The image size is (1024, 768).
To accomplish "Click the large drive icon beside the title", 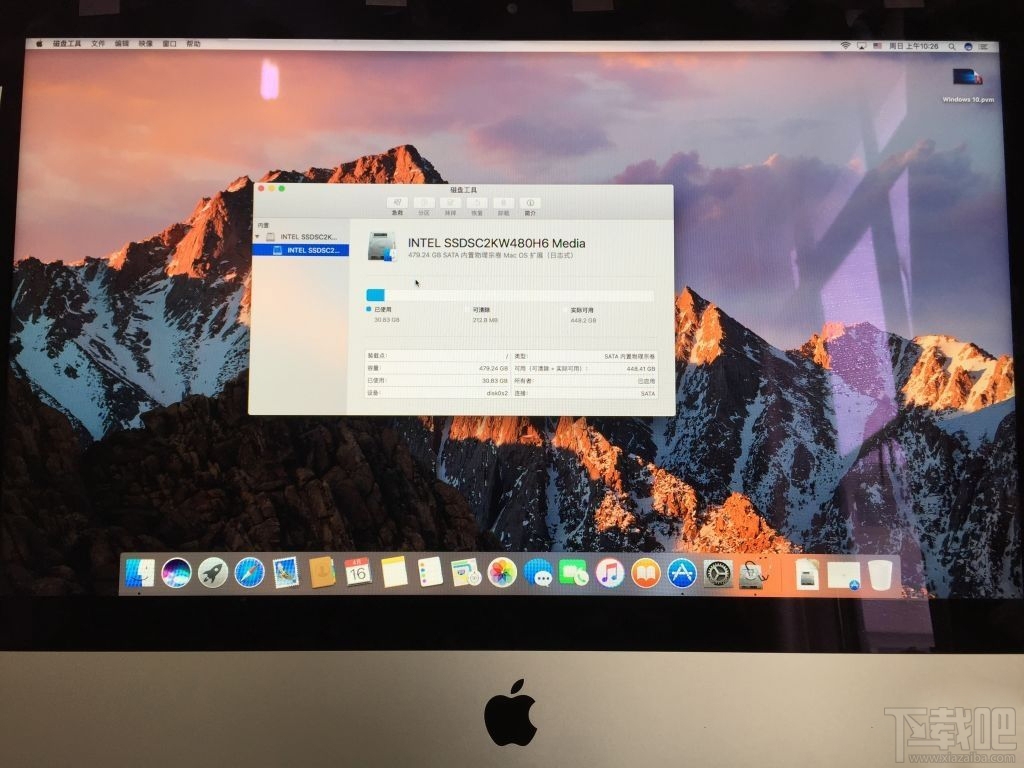I will tap(382, 247).
